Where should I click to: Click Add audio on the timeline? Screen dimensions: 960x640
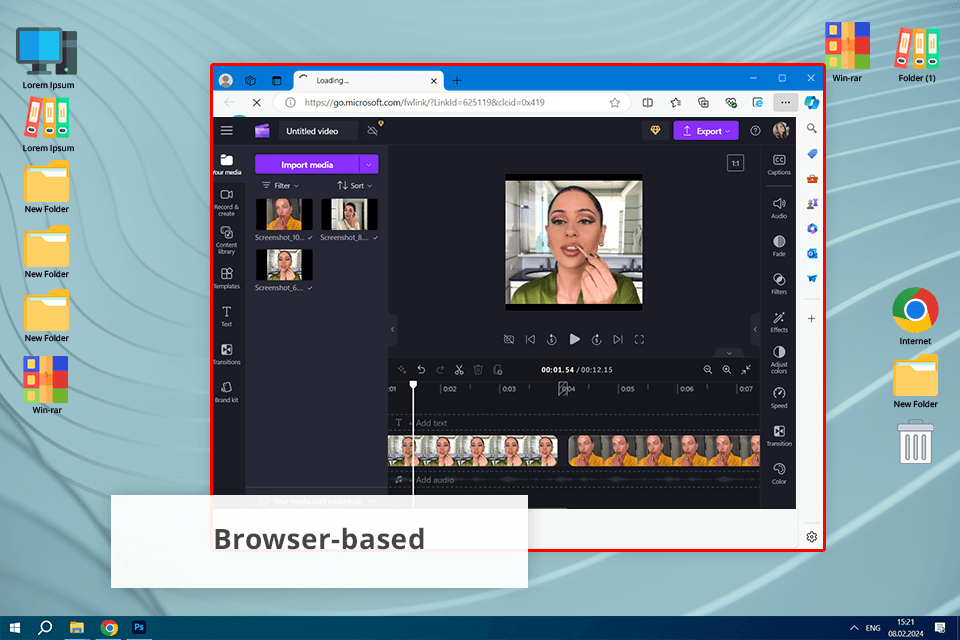tap(435, 480)
